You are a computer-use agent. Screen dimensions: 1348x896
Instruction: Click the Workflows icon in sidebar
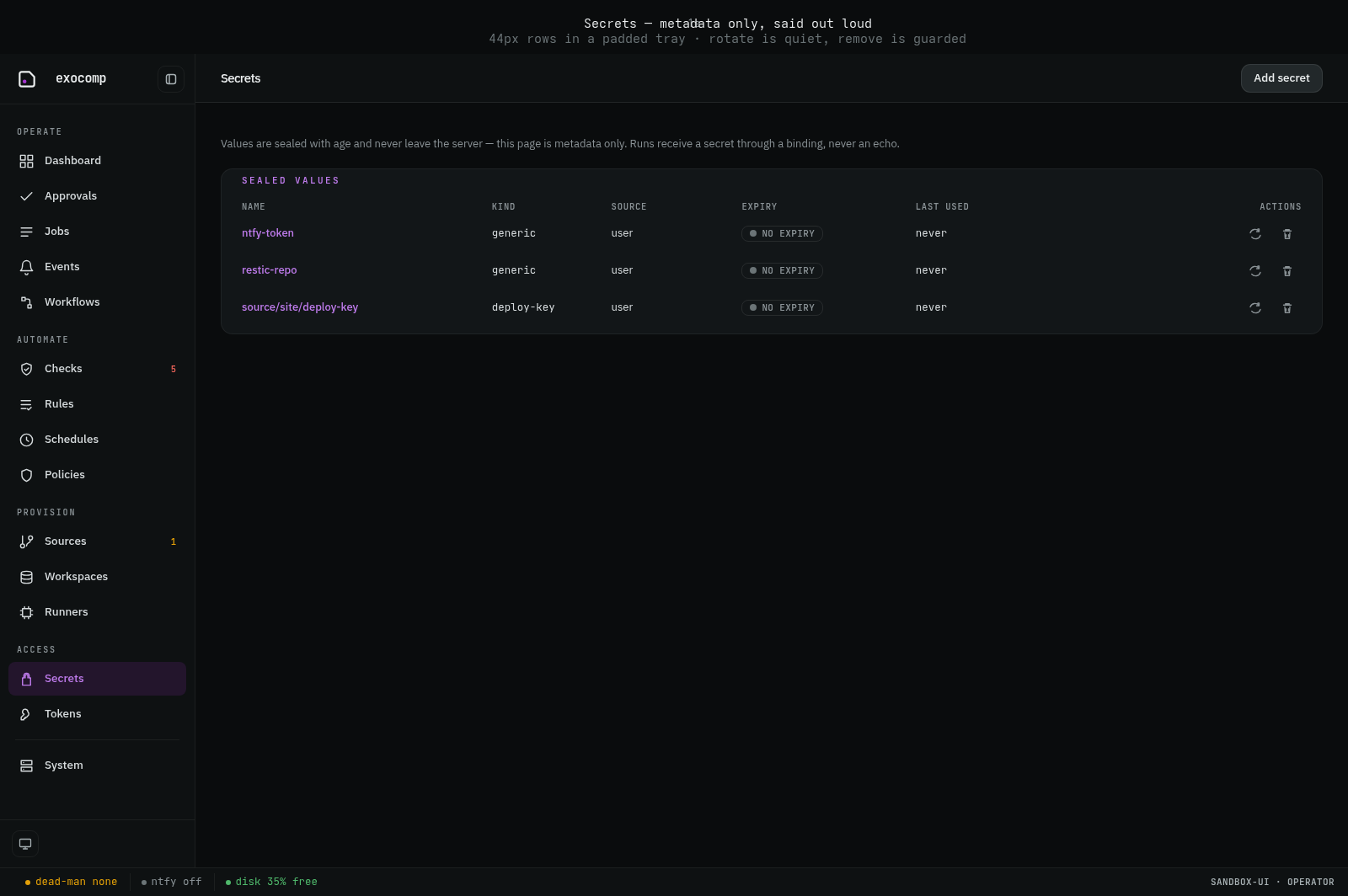[27, 302]
